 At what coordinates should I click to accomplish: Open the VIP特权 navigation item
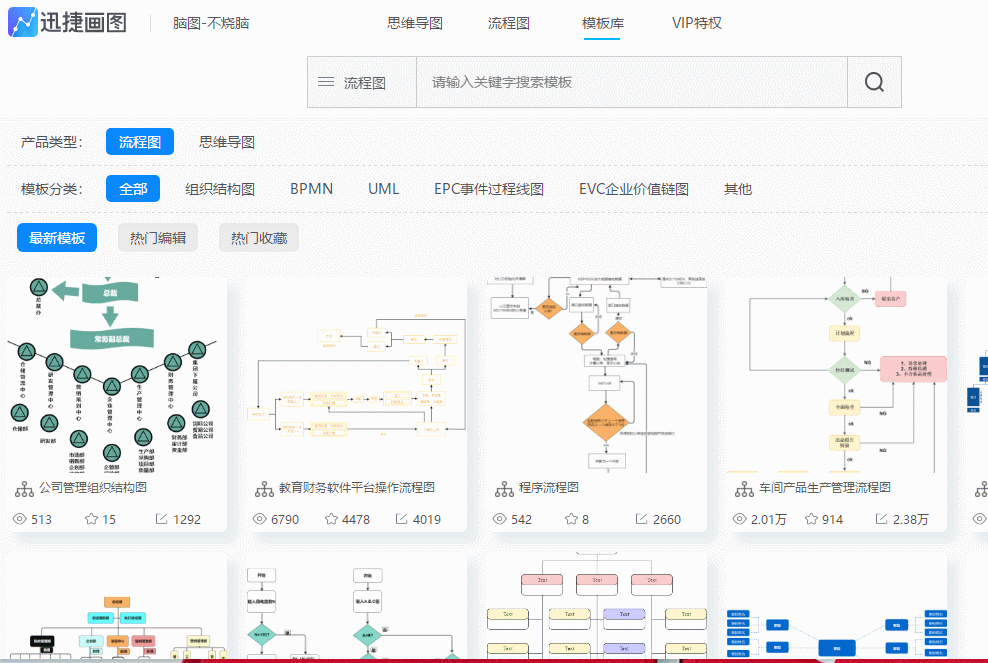696,23
